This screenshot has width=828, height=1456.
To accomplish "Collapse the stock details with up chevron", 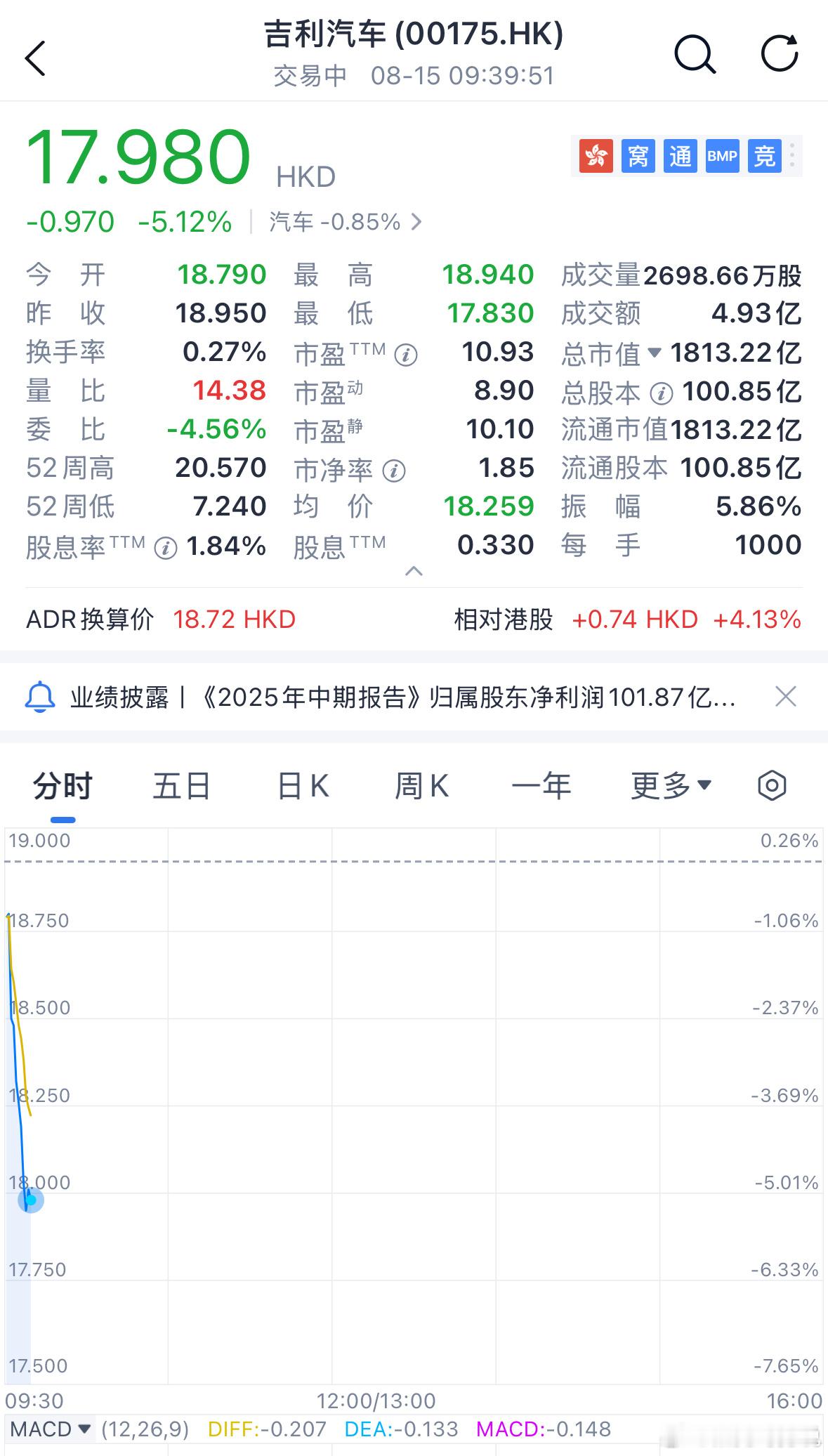I will pyautogui.click(x=414, y=571).
